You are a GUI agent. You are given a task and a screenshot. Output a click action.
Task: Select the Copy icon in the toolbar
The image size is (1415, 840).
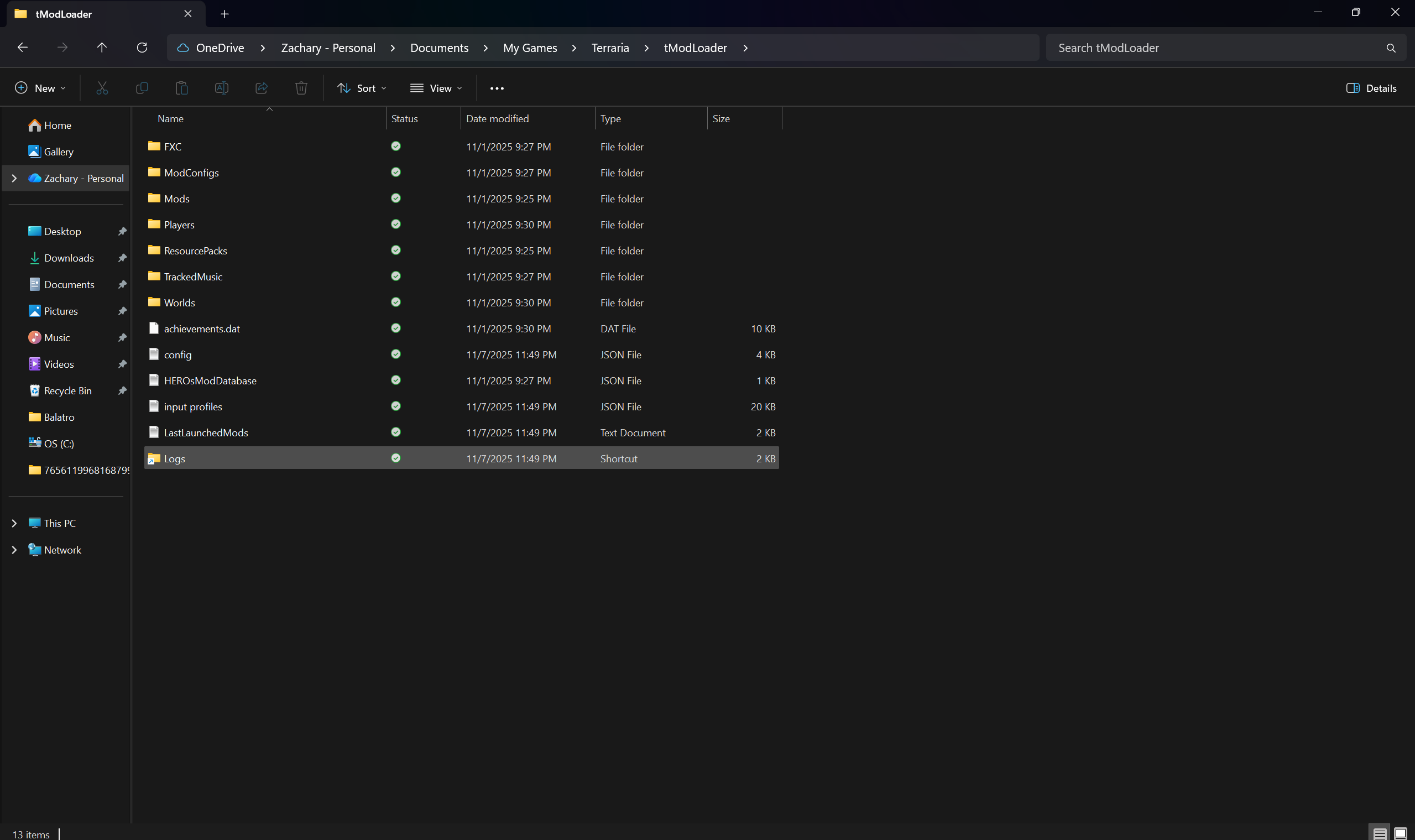click(142, 88)
